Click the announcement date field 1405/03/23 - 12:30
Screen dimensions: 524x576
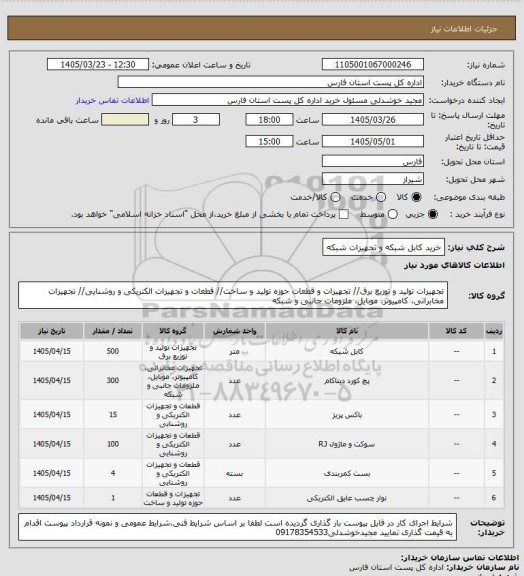pyautogui.click(x=98, y=64)
